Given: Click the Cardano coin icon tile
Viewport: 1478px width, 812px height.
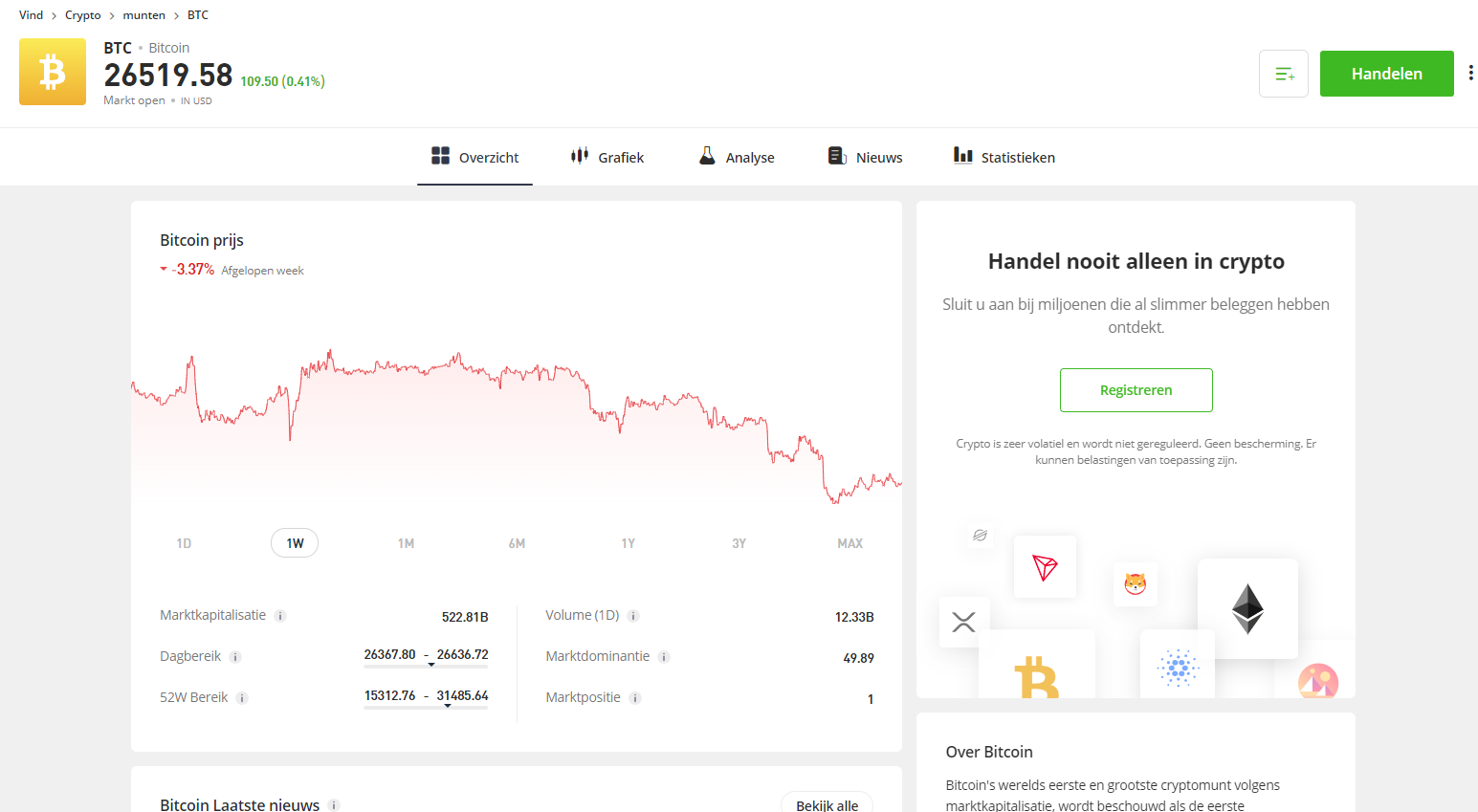Looking at the screenshot, I should (x=1178, y=664).
